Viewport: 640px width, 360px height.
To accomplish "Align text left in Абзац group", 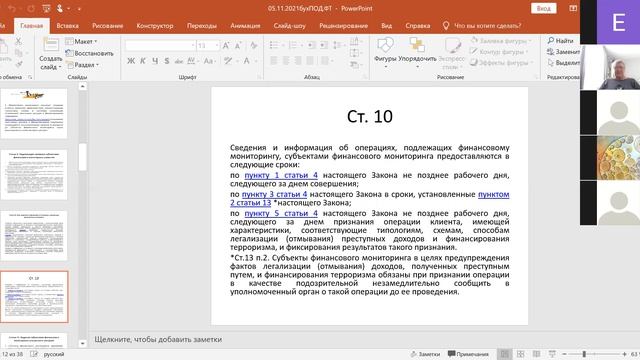I will tap(274, 61).
